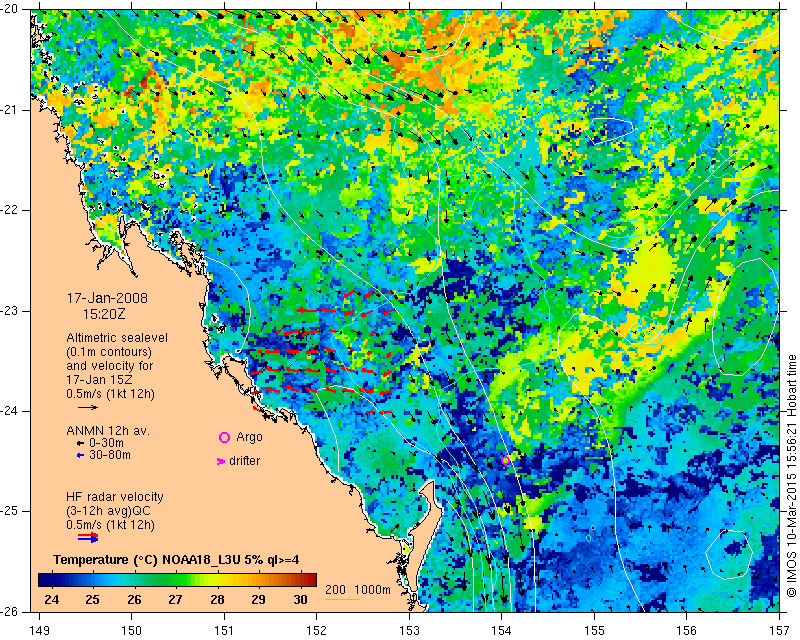Click the black 0-30m ANMN arrow symbol
This screenshot has height=640, width=800.
coord(80,444)
